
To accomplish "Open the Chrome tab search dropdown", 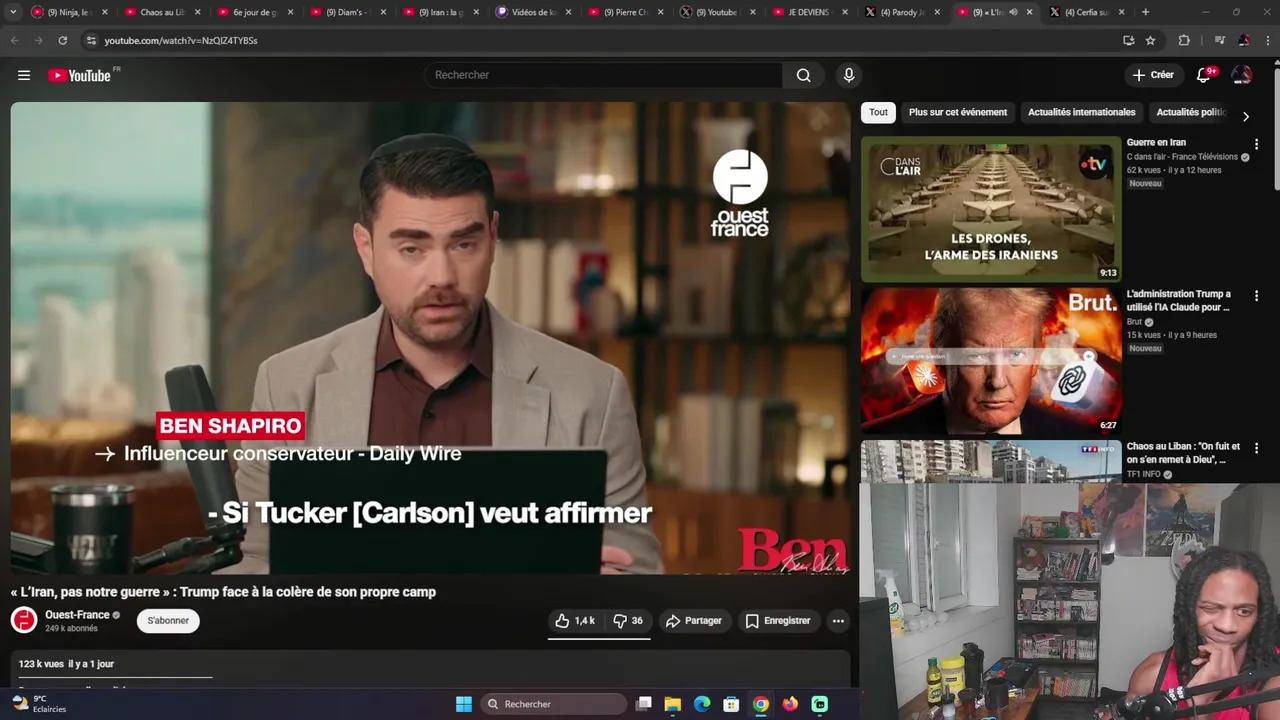I will [13, 12].
